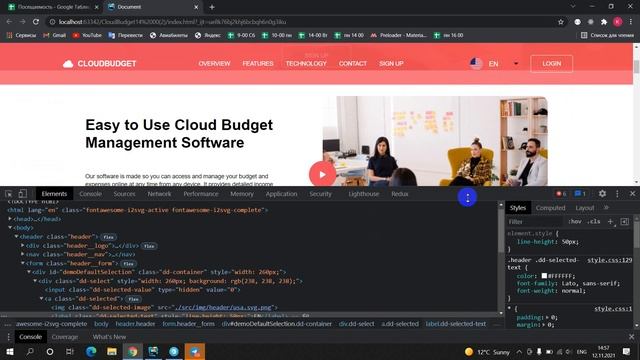640x360 pixels.
Task: Collapse the demoDefaultSelection div node
Action: click(x=29, y=272)
